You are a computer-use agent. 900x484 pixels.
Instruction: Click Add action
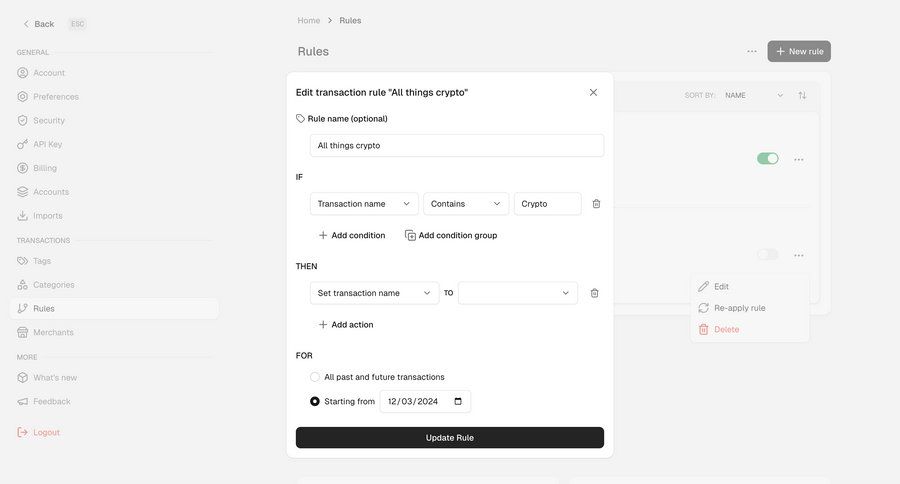tap(346, 324)
